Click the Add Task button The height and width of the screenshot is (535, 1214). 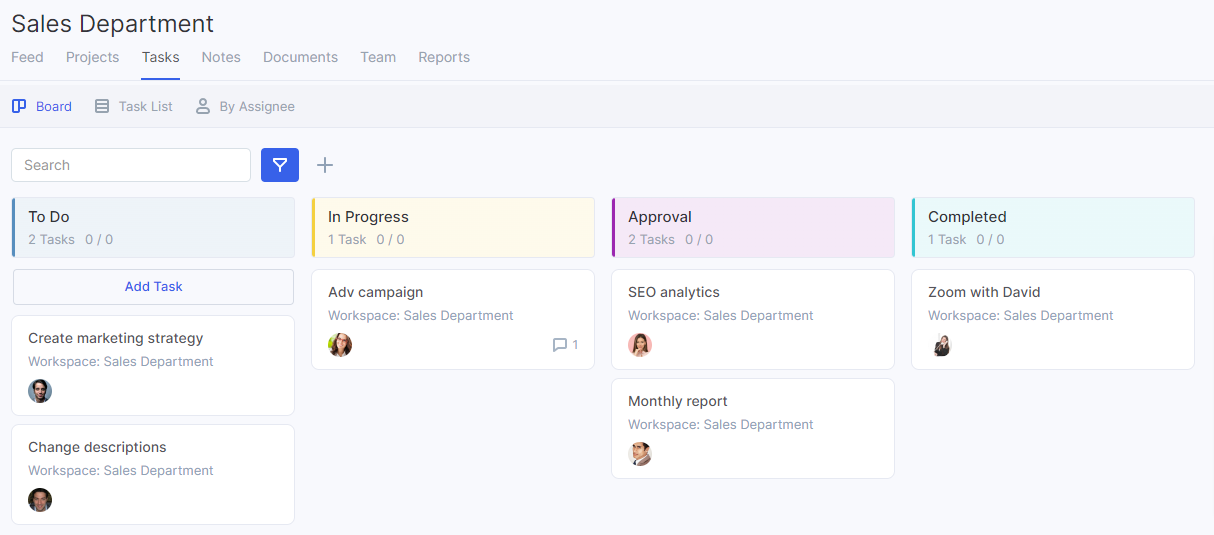(153, 287)
